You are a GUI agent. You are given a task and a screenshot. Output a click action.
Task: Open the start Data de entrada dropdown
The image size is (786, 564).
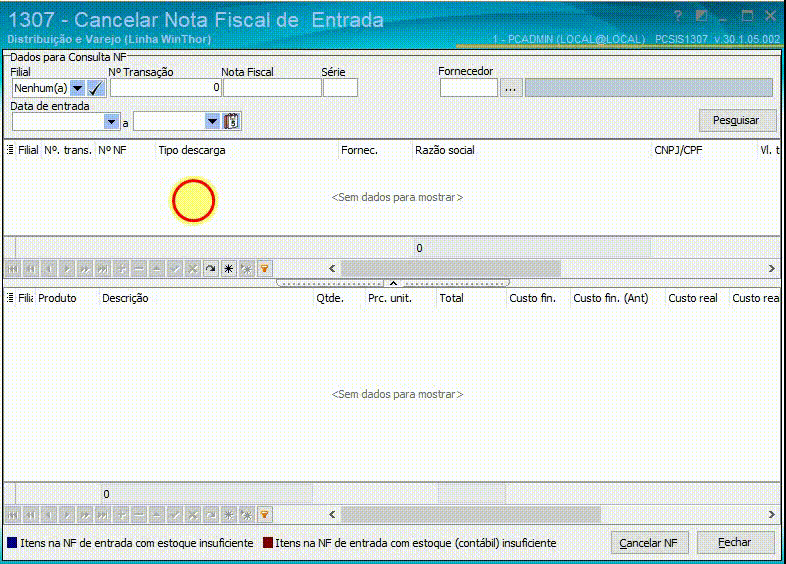pyautogui.click(x=111, y=121)
